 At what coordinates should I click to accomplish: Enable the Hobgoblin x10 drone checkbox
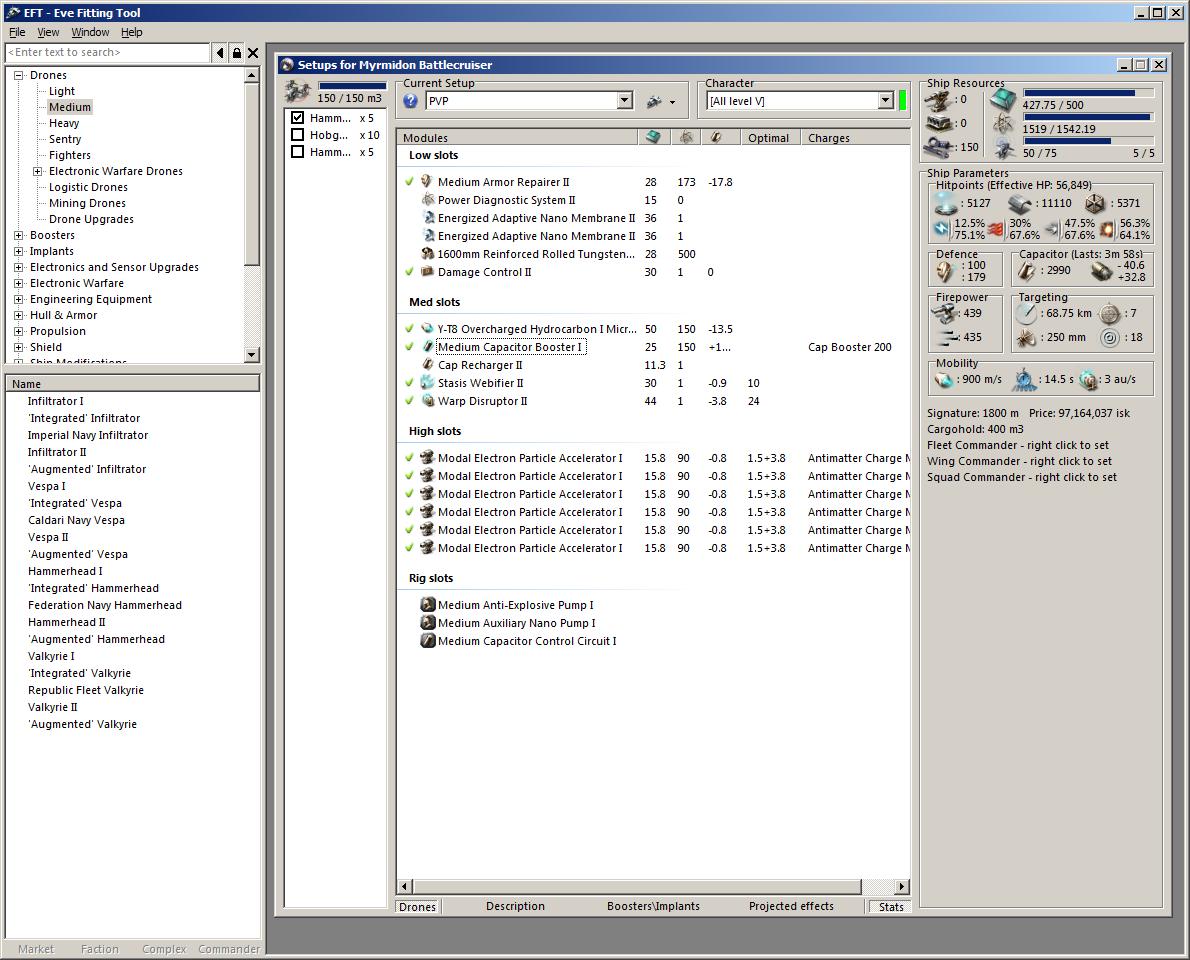(x=297, y=135)
